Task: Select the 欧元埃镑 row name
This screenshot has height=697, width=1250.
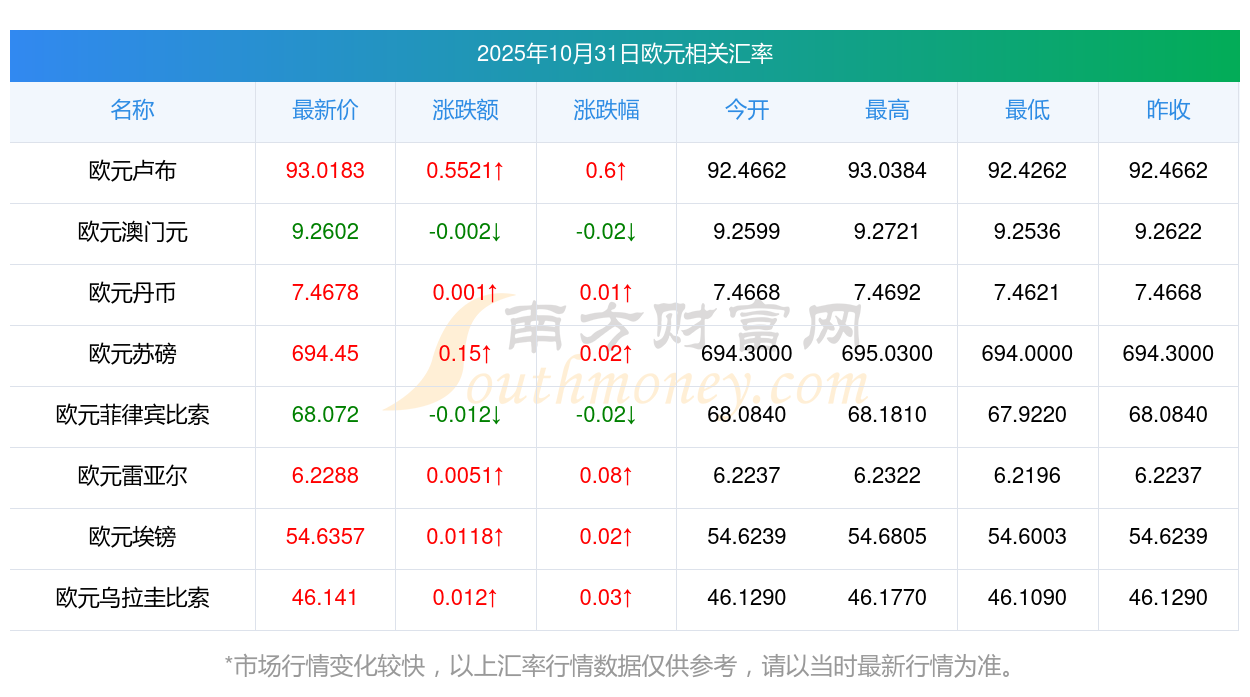Action: click(x=133, y=537)
